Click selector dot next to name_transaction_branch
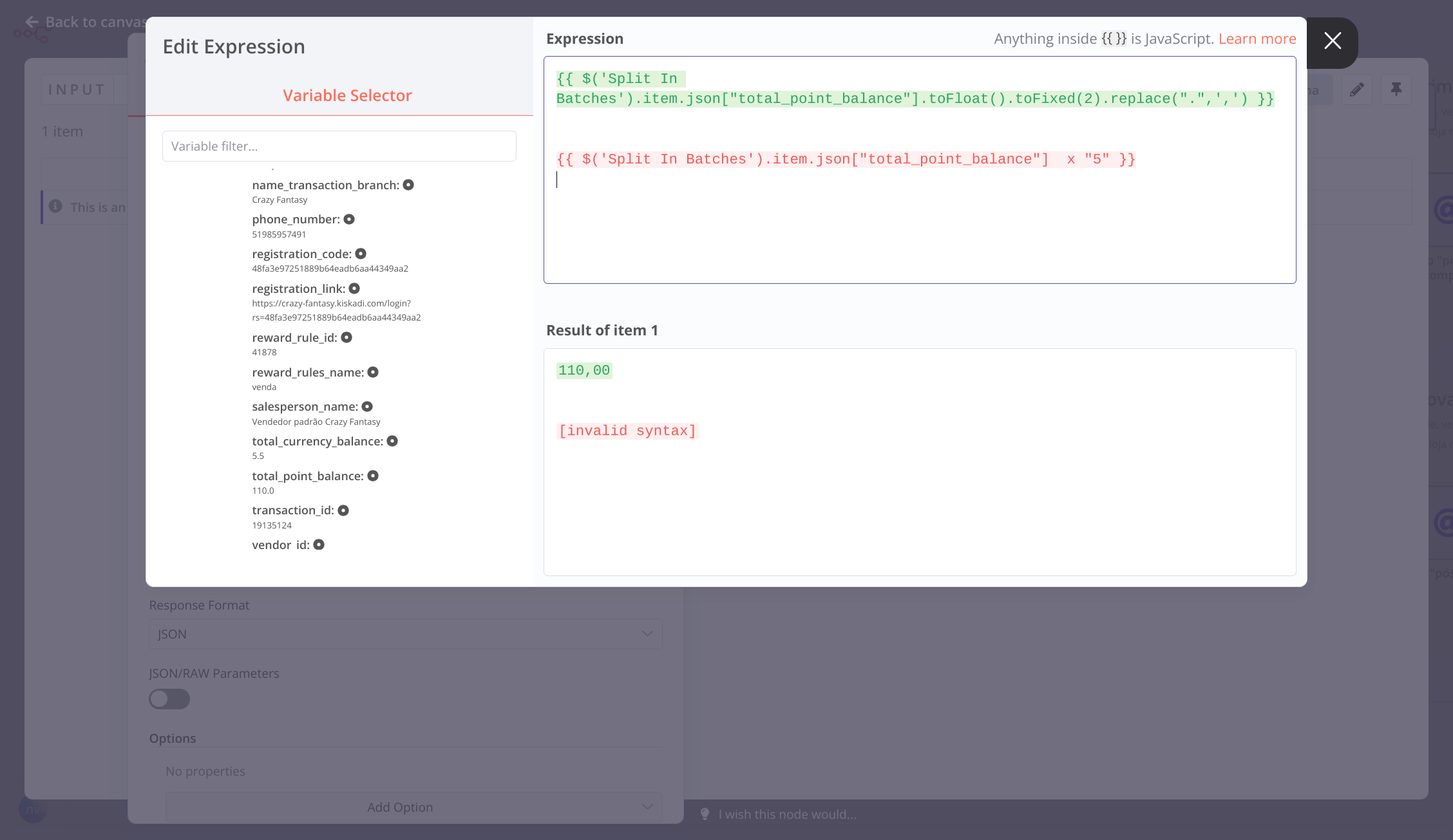This screenshot has height=840, width=1453. click(x=408, y=185)
